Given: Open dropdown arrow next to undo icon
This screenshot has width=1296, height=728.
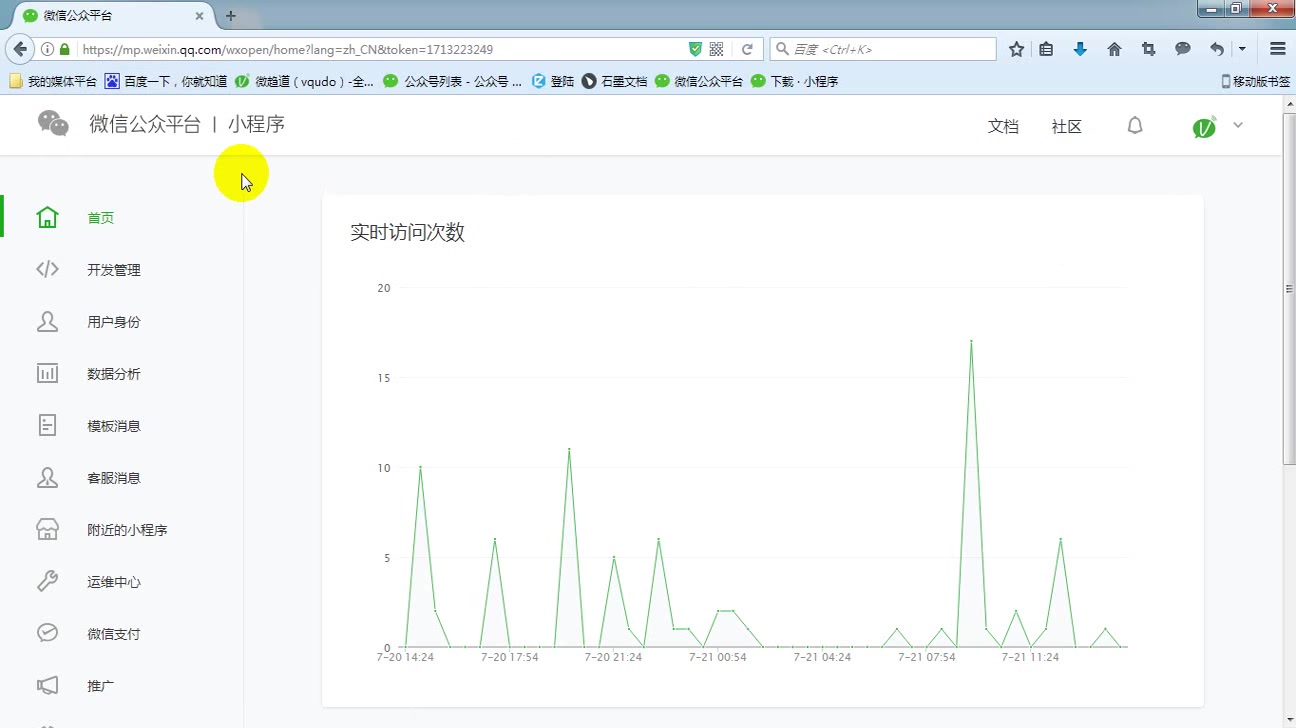Looking at the screenshot, I should 1242,49.
